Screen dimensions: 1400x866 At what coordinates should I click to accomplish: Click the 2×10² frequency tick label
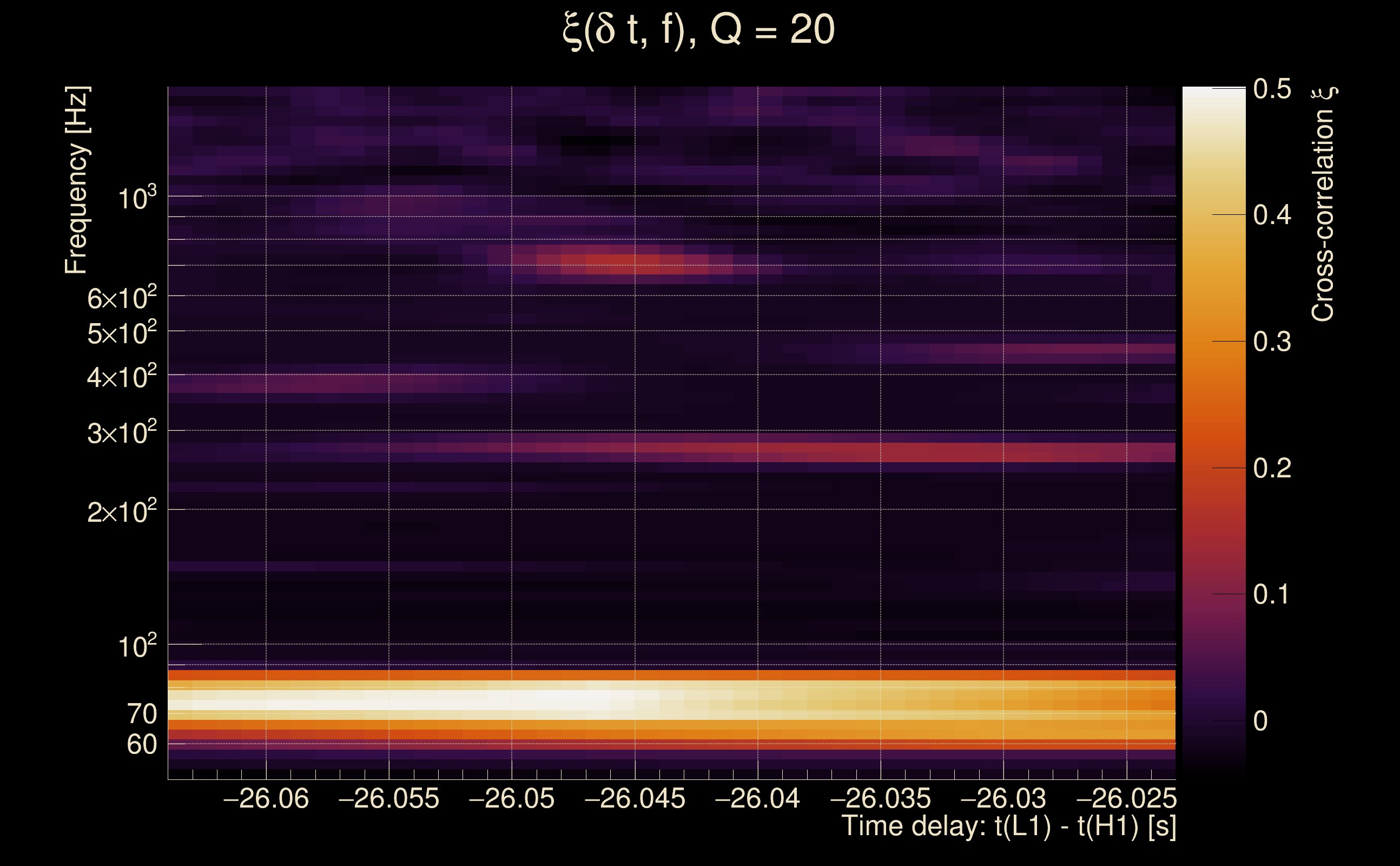(x=121, y=511)
